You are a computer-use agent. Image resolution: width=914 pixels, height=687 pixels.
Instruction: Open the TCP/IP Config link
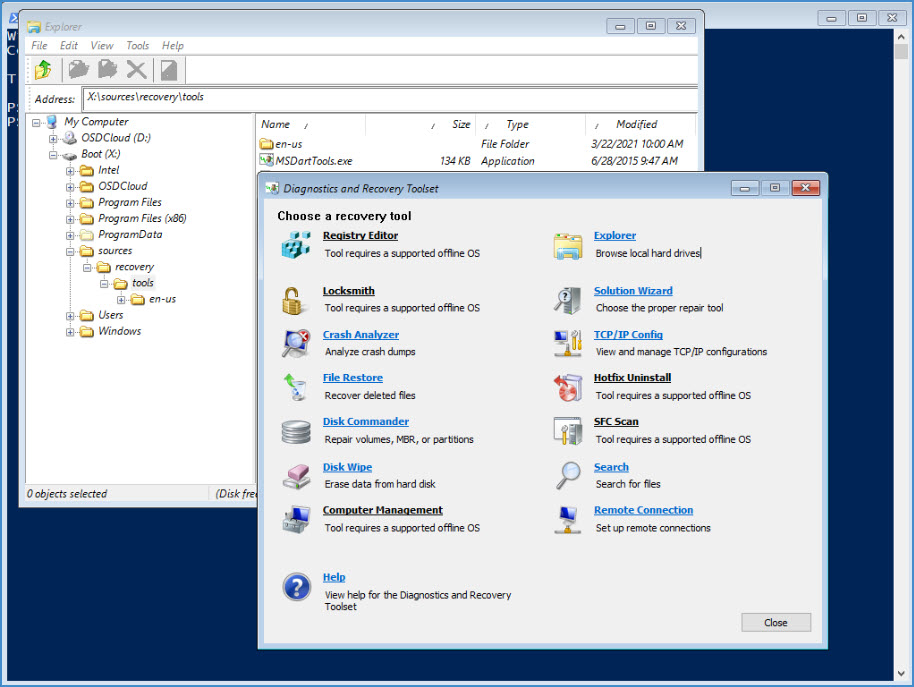[x=628, y=334]
